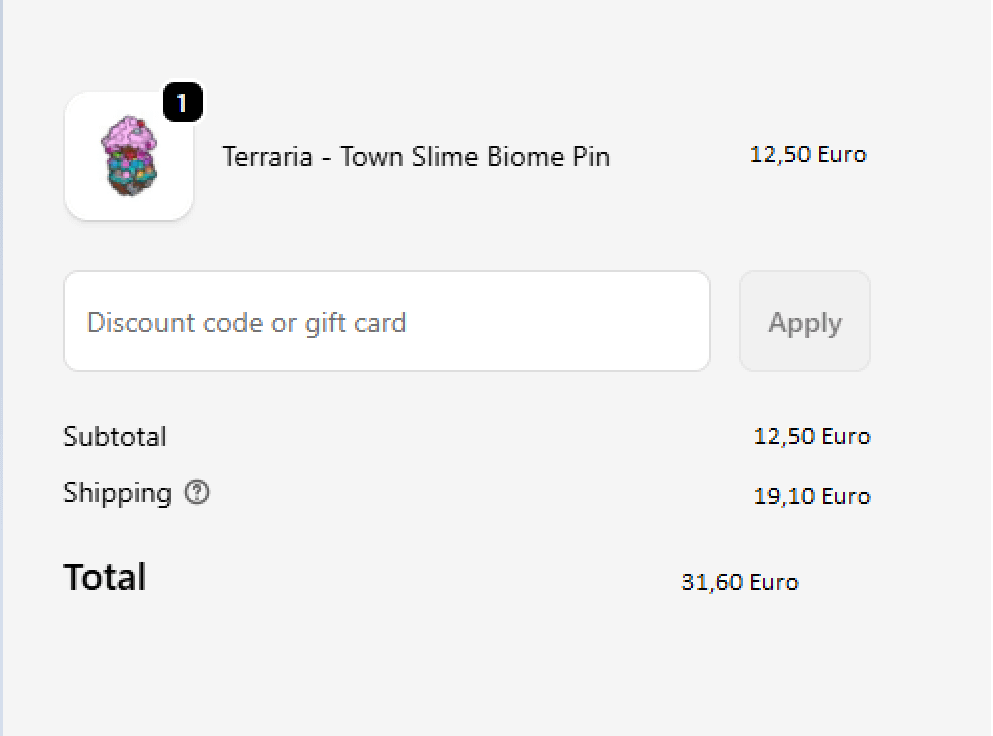The width and height of the screenshot is (993, 736).
Task: Focus the Discount code or gift card field
Action: (x=386, y=322)
